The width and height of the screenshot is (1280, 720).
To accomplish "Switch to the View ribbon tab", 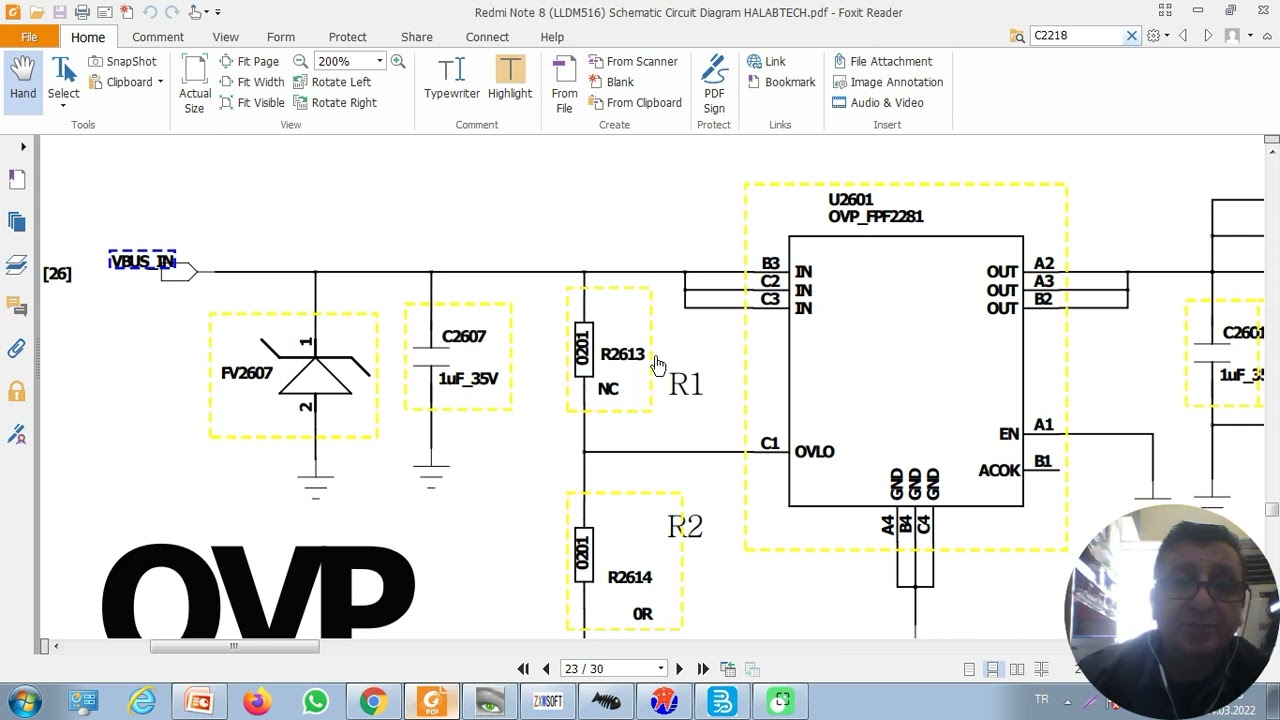I will coord(225,37).
